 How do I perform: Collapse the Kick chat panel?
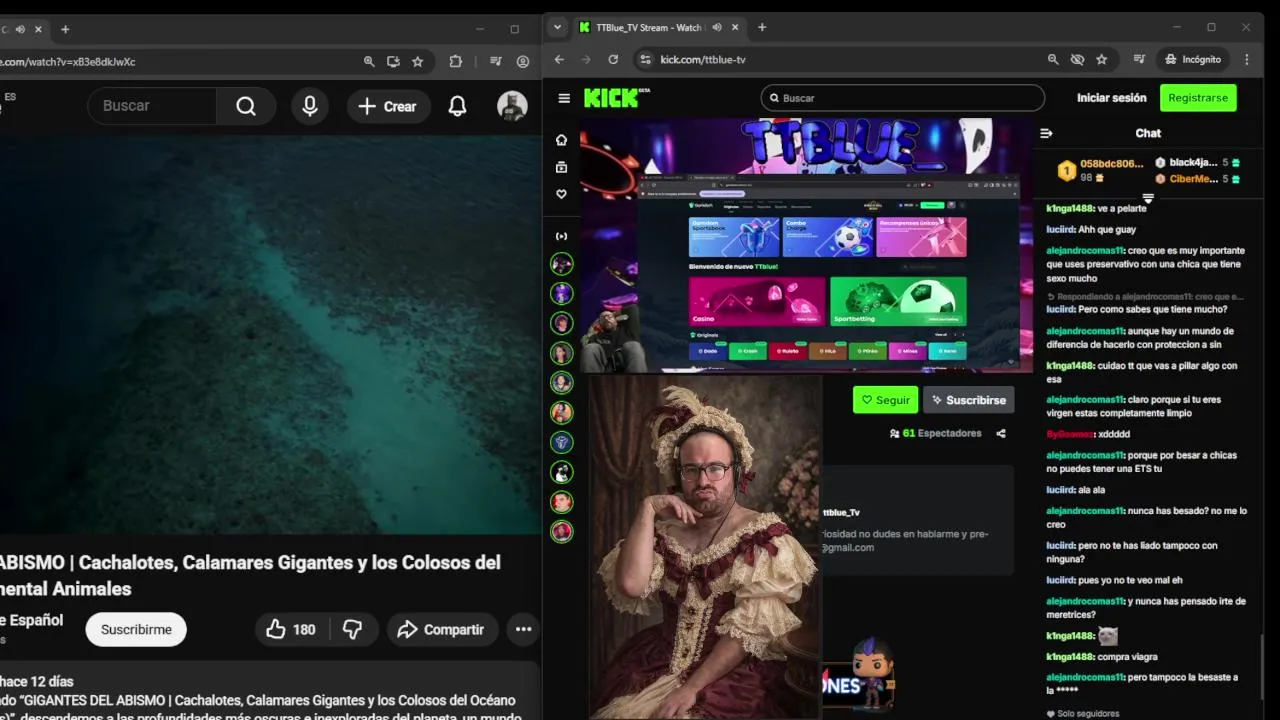click(1046, 133)
